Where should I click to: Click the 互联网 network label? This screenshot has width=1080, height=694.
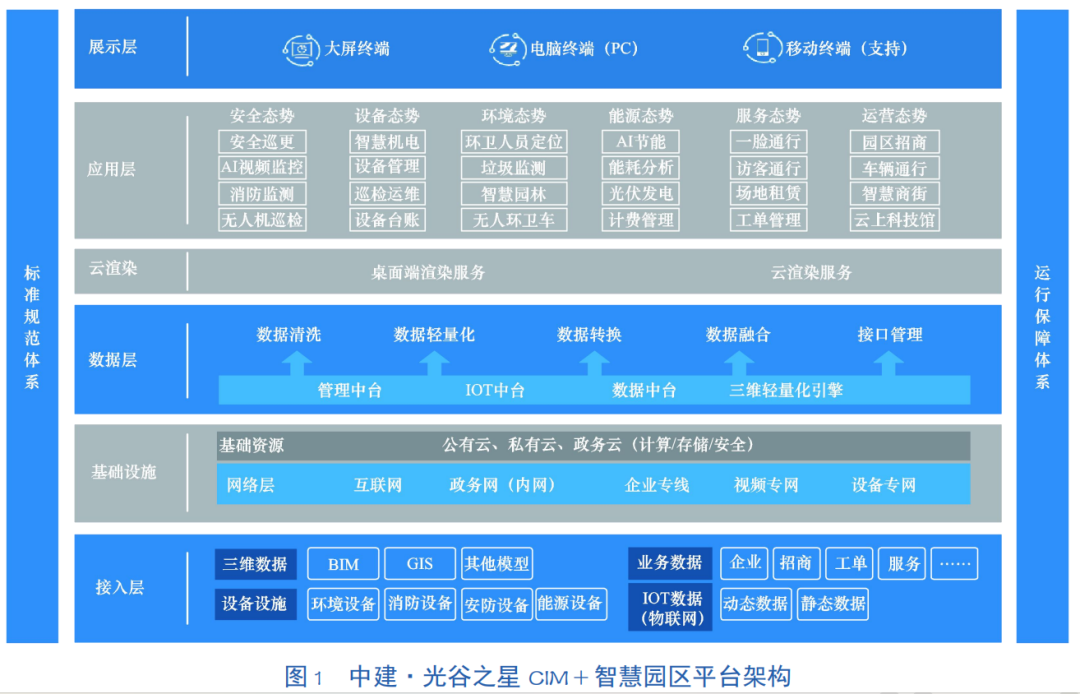click(x=377, y=485)
